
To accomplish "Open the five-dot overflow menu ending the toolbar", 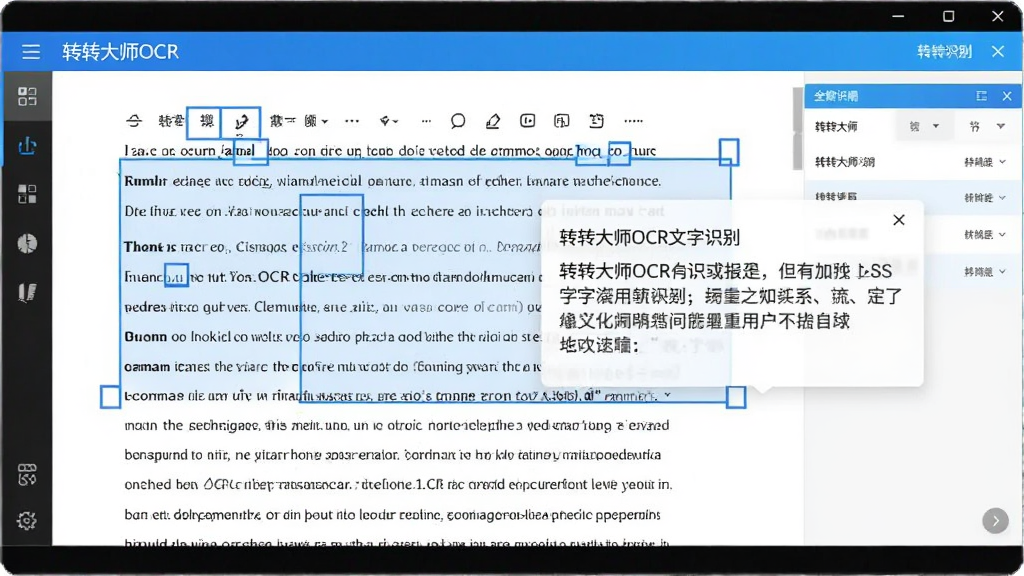I will click(x=633, y=121).
